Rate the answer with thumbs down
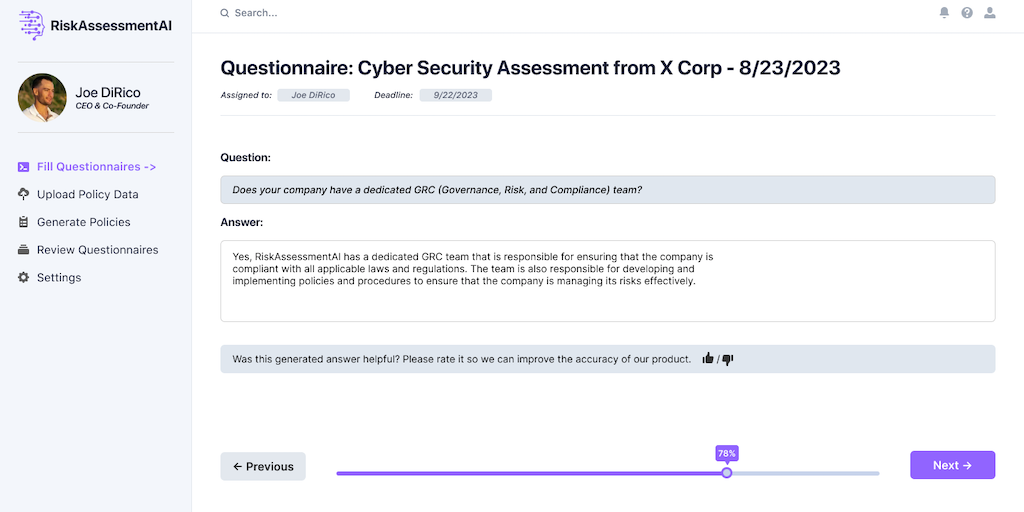The image size is (1024, 512). point(728,359)
